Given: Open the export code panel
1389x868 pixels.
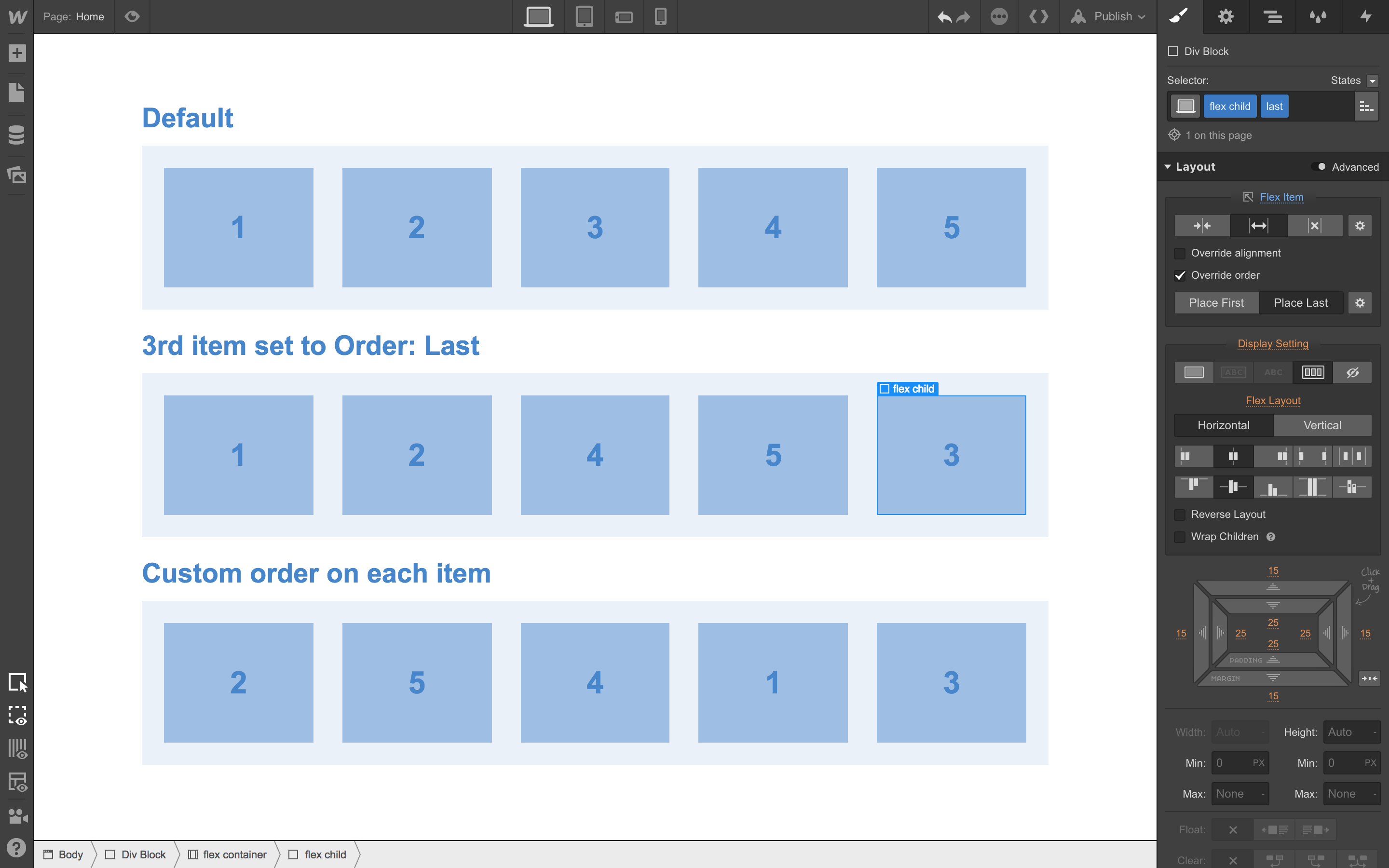Looking at the screenshot, I should click(1038, 17).
